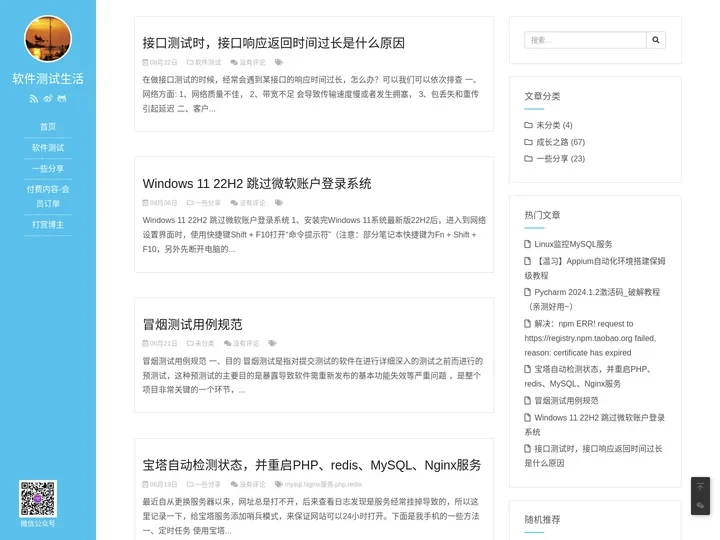This screenshot has width=720, height=540.
Task: Open 一些分享 sidebar menu item
Action: coord(48,169)
